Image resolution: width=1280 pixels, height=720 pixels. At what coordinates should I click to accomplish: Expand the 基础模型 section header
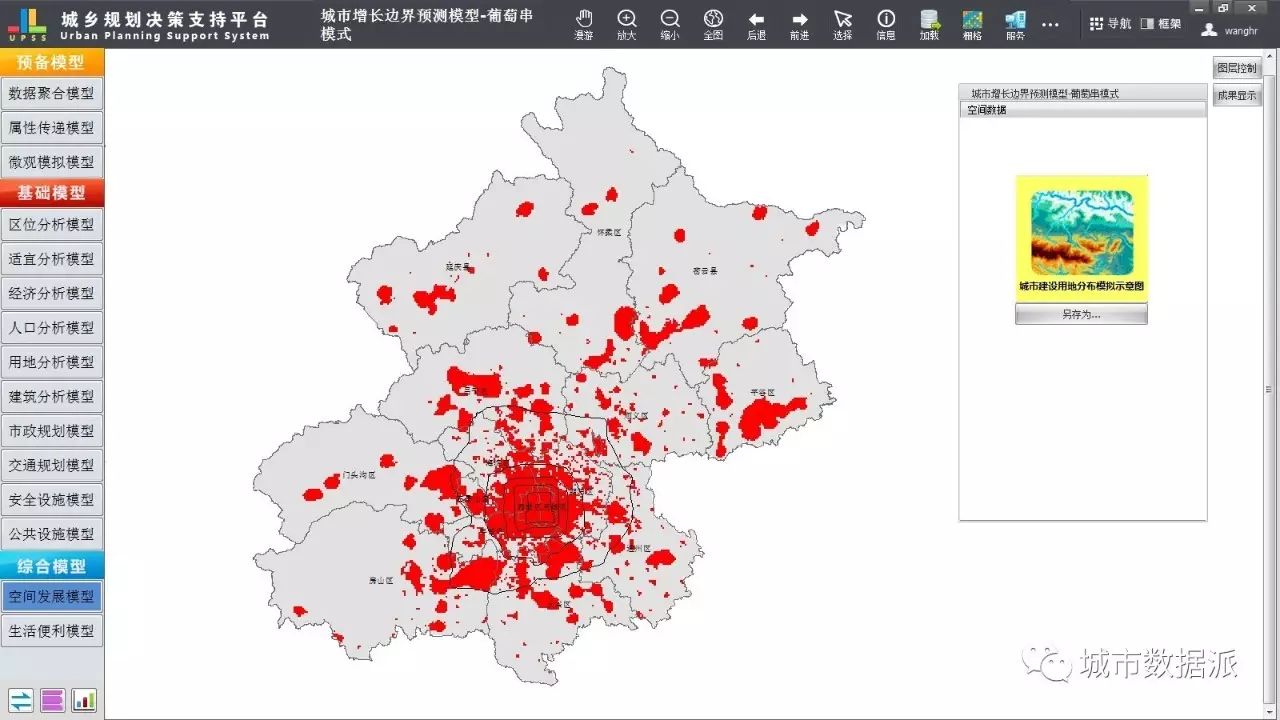coord(52,193)
